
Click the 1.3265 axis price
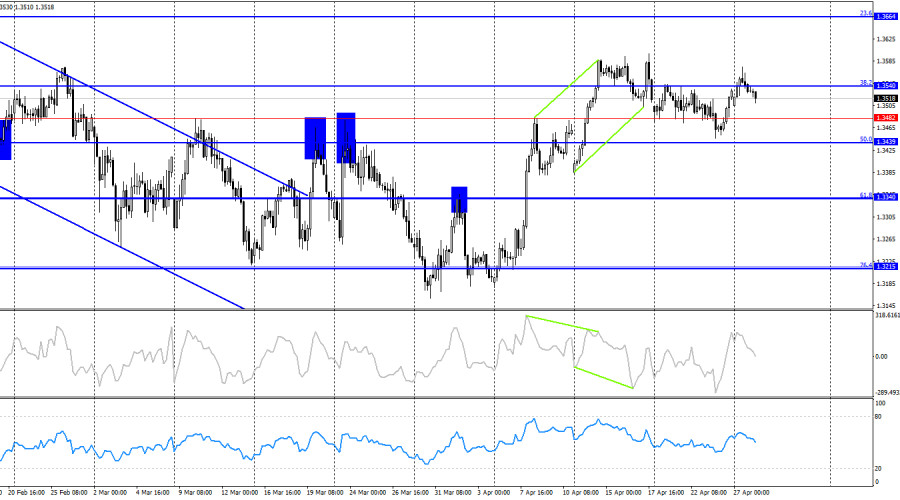click(886, 239)
